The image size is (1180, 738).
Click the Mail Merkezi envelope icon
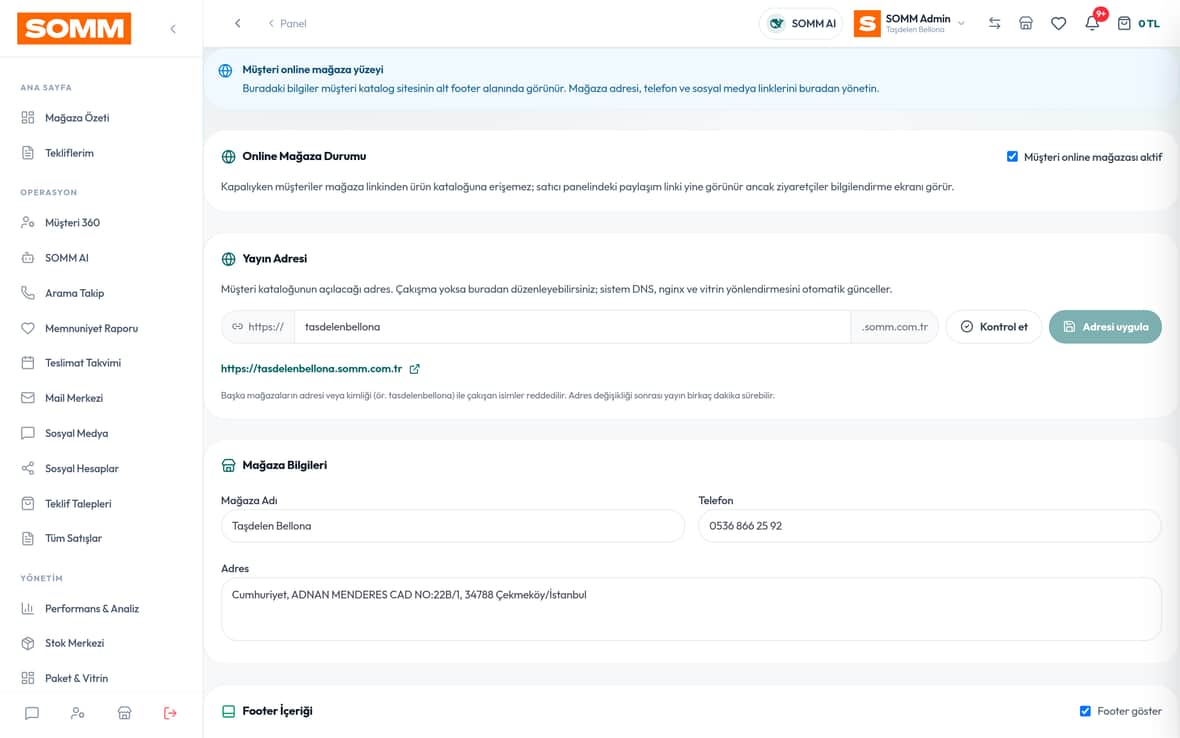click(x=28, y=398)
